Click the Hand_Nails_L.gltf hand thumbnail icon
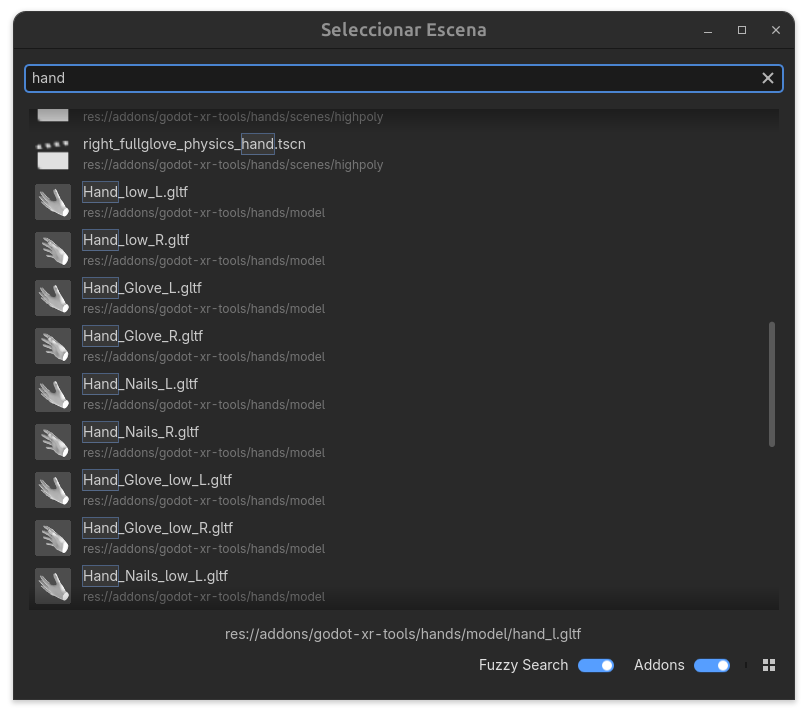The width and height of the screenshot is (808, 716). 53,394
